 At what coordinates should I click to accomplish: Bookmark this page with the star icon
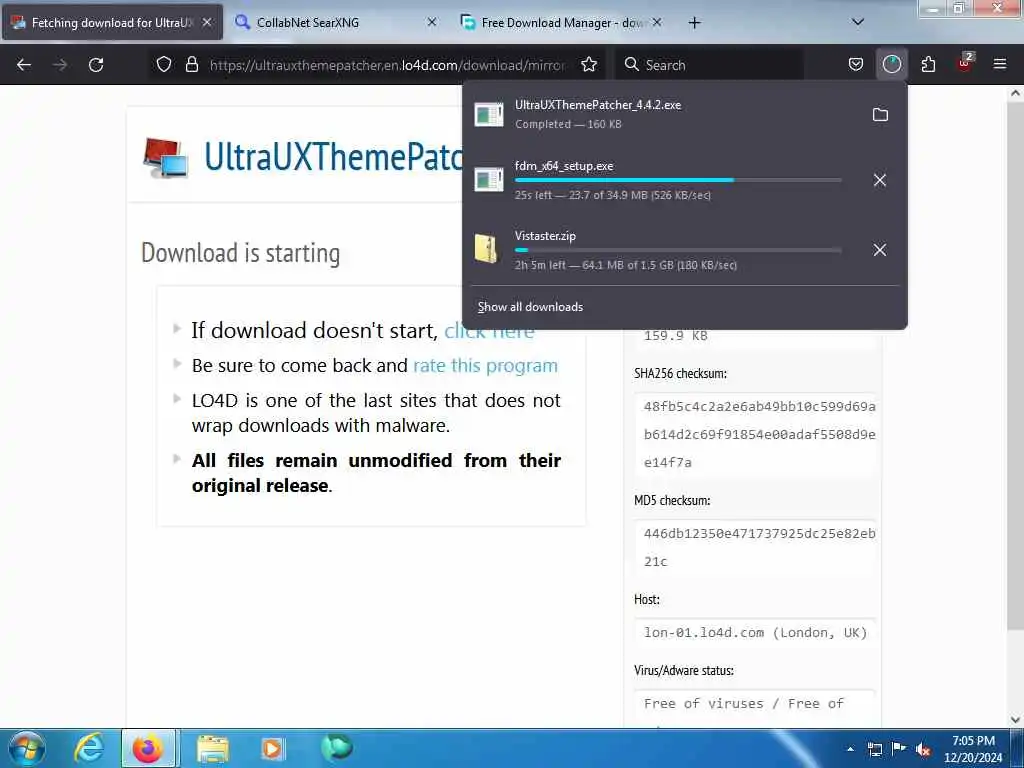tap(589, 65)
